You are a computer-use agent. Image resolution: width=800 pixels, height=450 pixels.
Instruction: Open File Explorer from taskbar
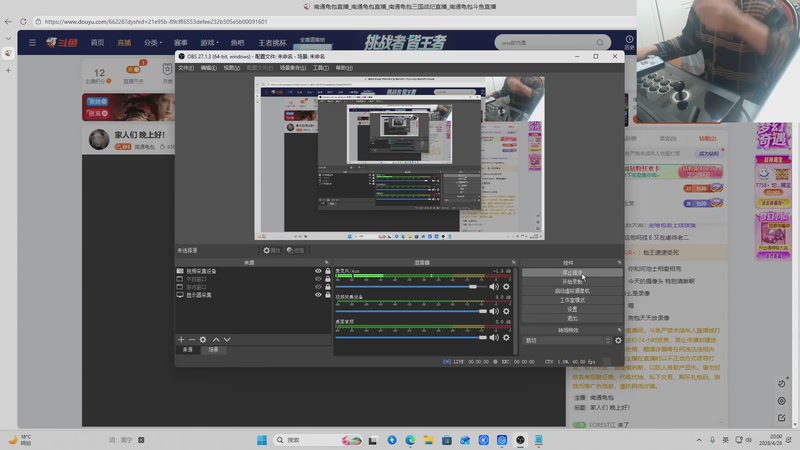[429, 440]
